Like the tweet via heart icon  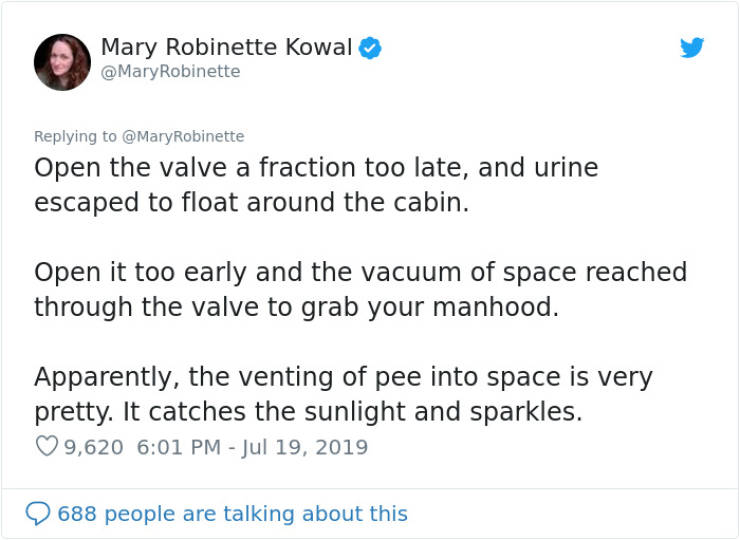(47, 446)
